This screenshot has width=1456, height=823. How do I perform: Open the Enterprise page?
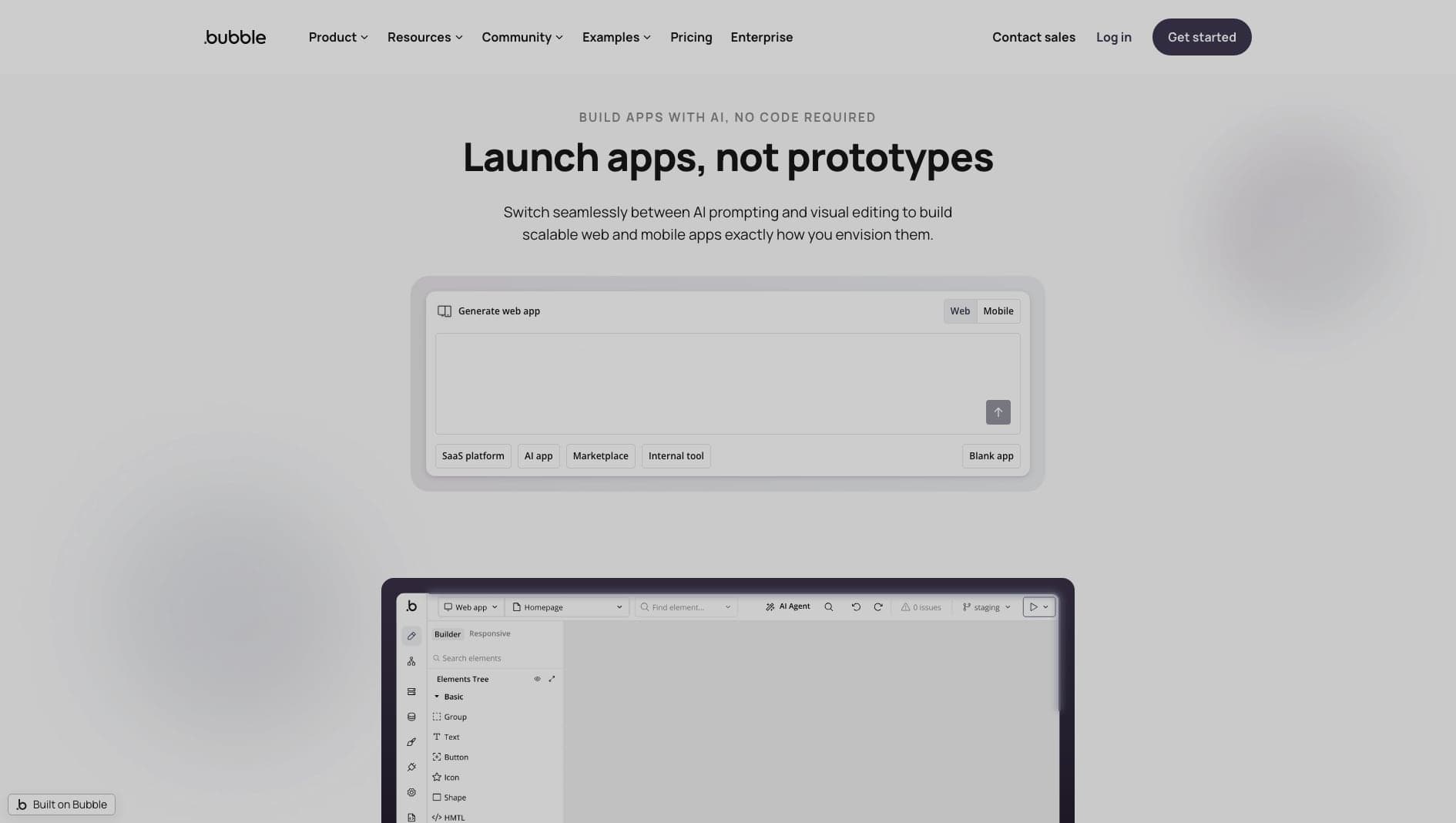(761, 37)
